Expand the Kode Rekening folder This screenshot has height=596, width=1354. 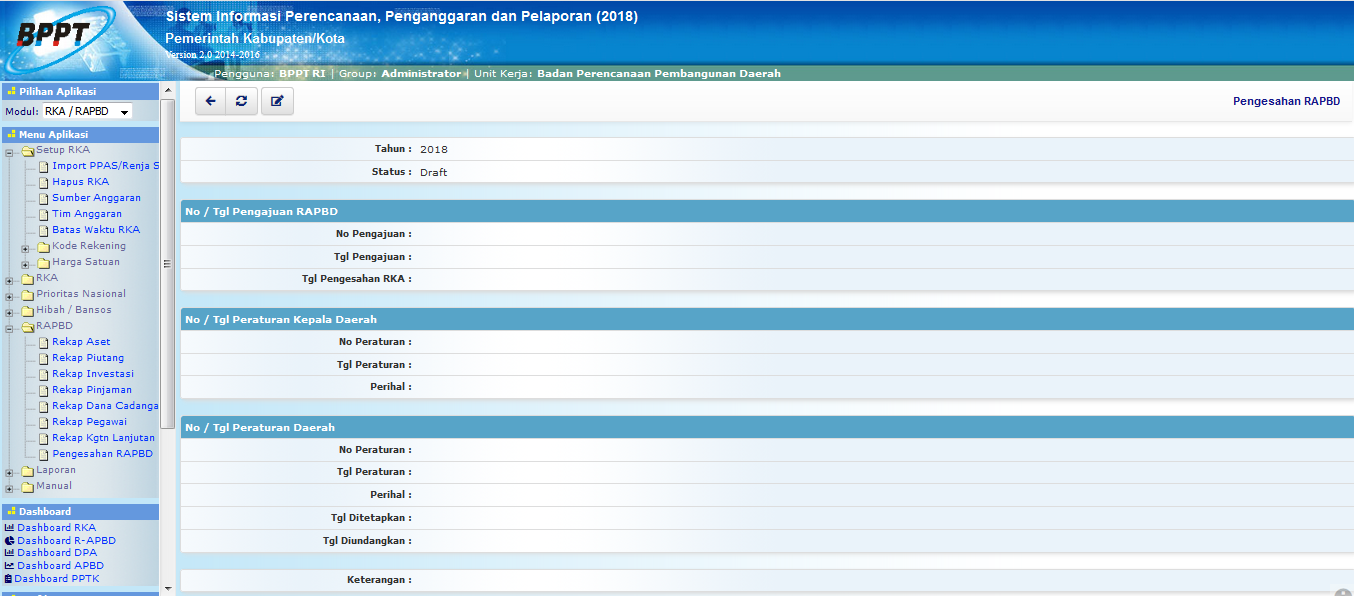(x=25, y=247)
